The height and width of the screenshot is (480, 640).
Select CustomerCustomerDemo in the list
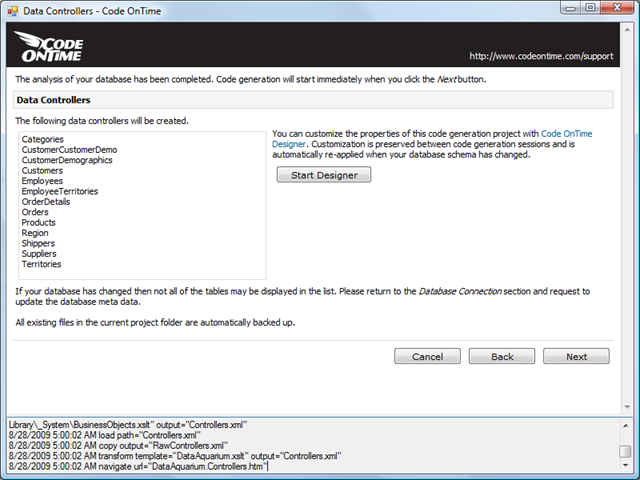(x=69, y=150)
